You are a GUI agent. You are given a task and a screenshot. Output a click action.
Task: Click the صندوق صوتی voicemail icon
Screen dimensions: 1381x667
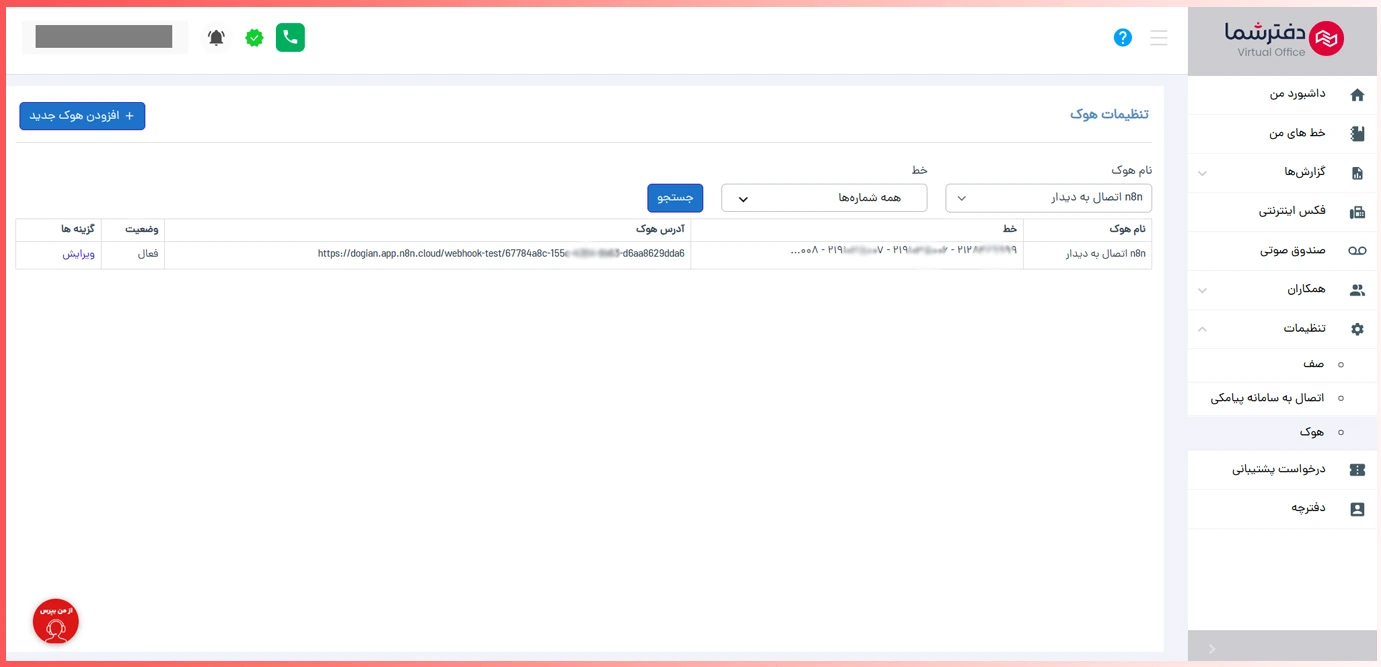click(1357, 251)
